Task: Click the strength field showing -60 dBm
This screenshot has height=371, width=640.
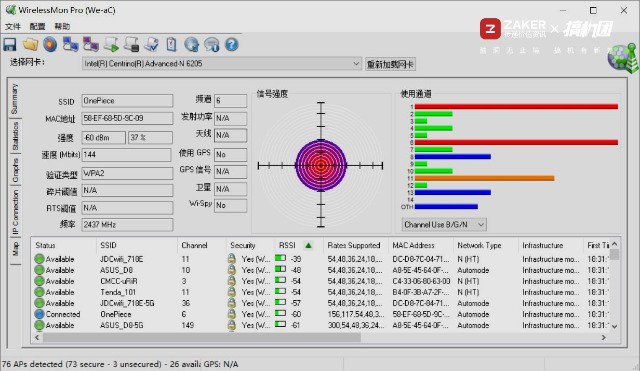Action: click(104, 138)
